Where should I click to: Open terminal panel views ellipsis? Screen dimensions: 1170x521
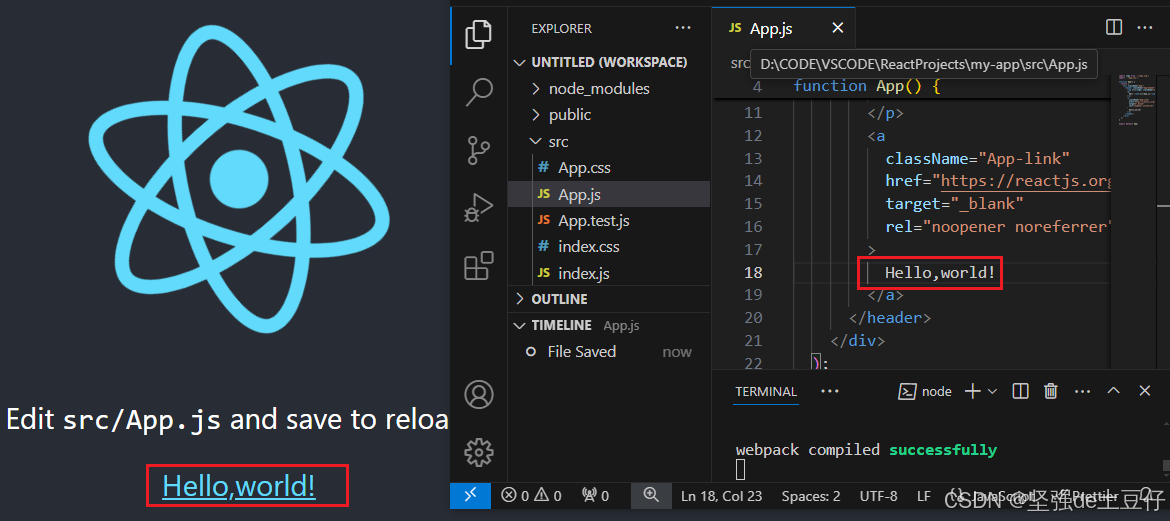(x=830, y=391)
